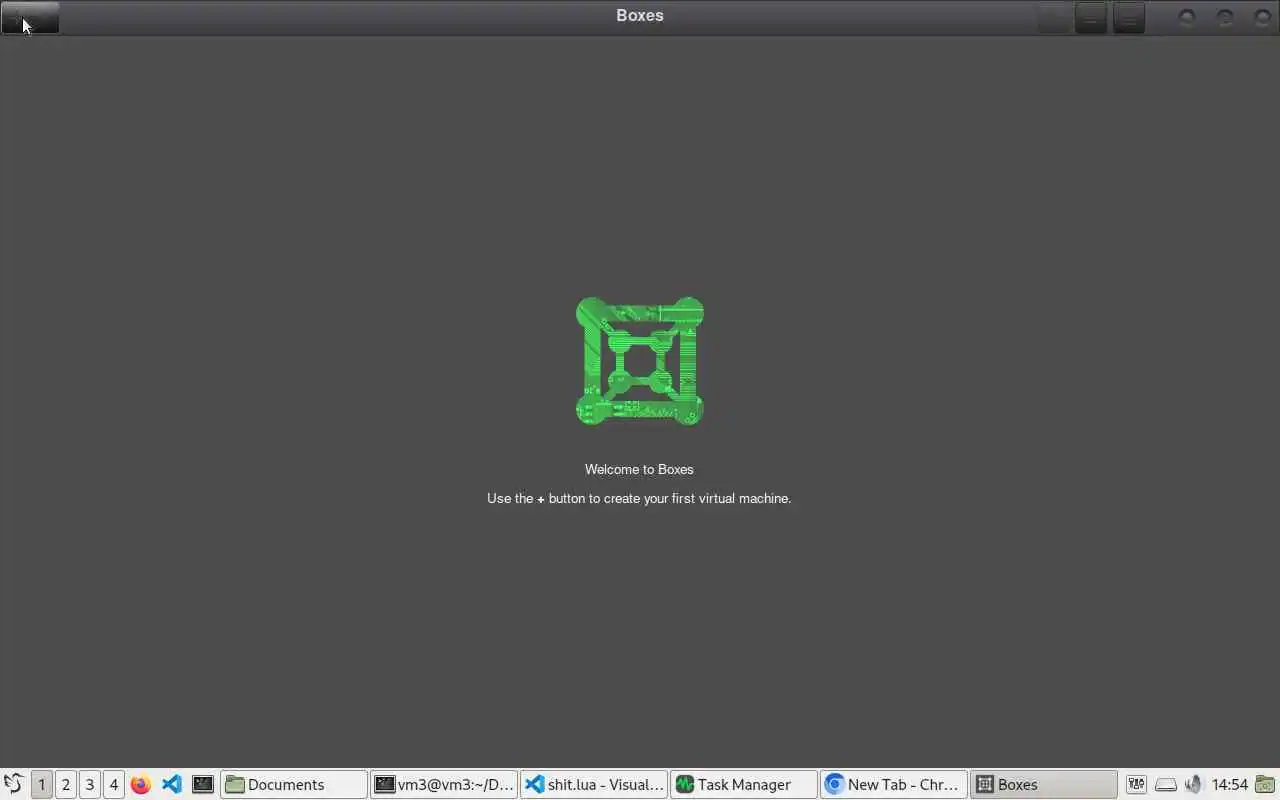Click the removable drive tray icon
The height and width of the screenshot is (800, 1280).
click(x=1166, y=784)
